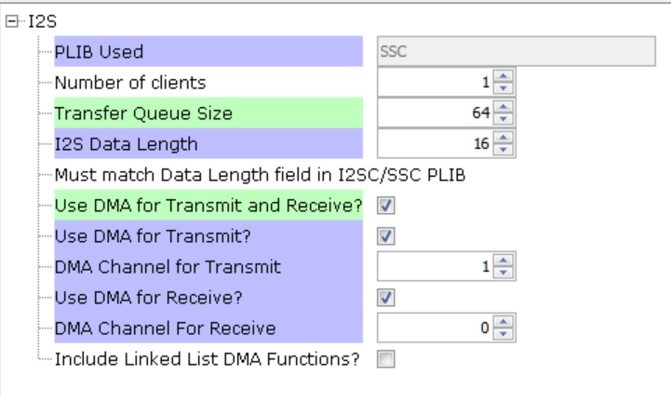Decrement Transfer Queue Size spinner

[503, 119]
